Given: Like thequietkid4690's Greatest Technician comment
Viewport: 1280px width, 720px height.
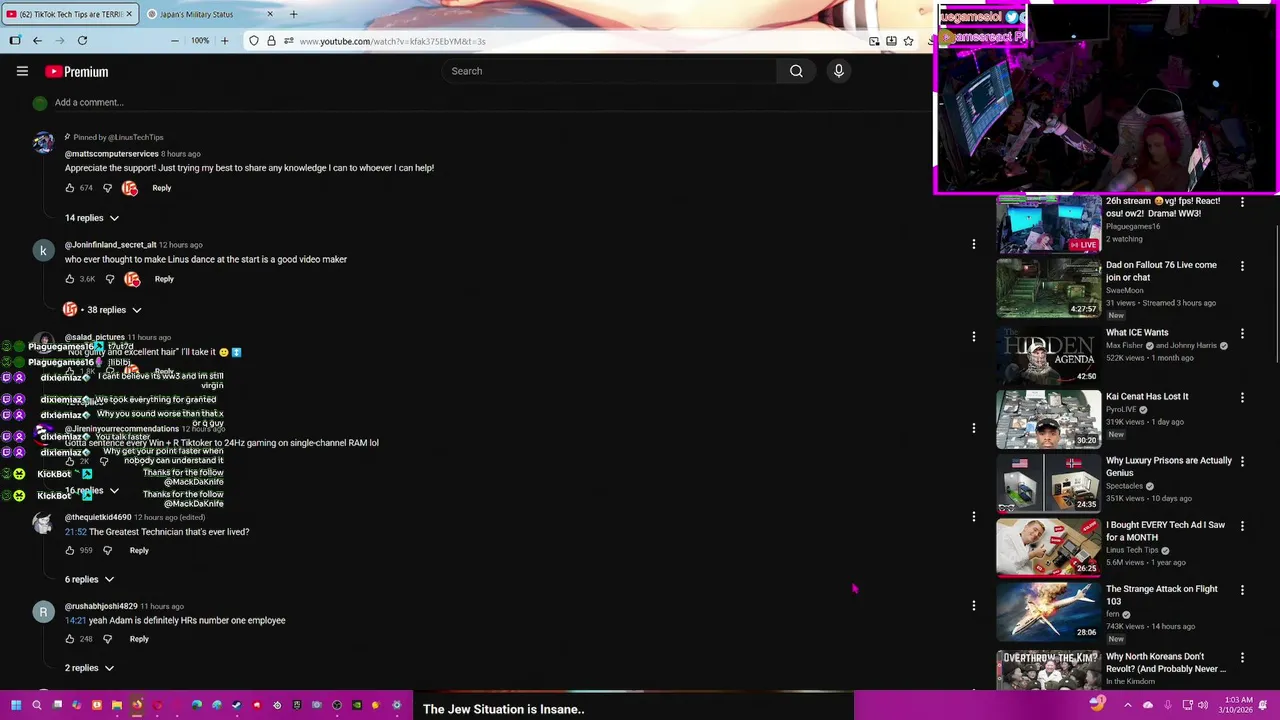Looking at the screenshot, I should (70, 550).
